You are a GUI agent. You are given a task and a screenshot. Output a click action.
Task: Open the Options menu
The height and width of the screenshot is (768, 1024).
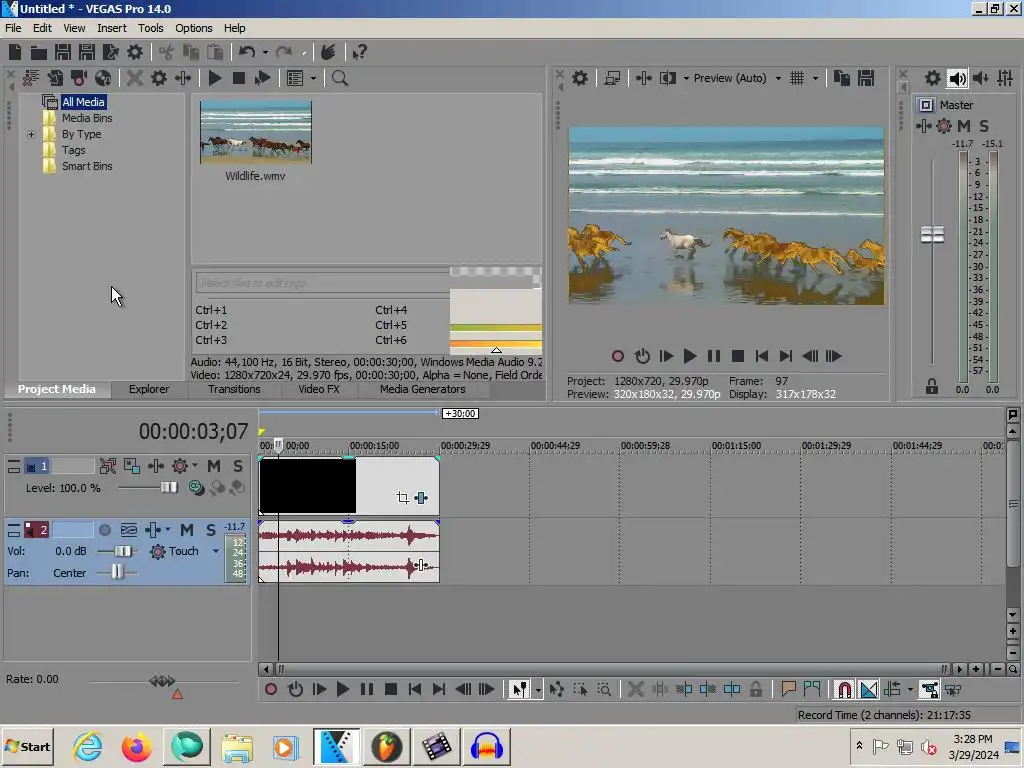pos(193,28)
